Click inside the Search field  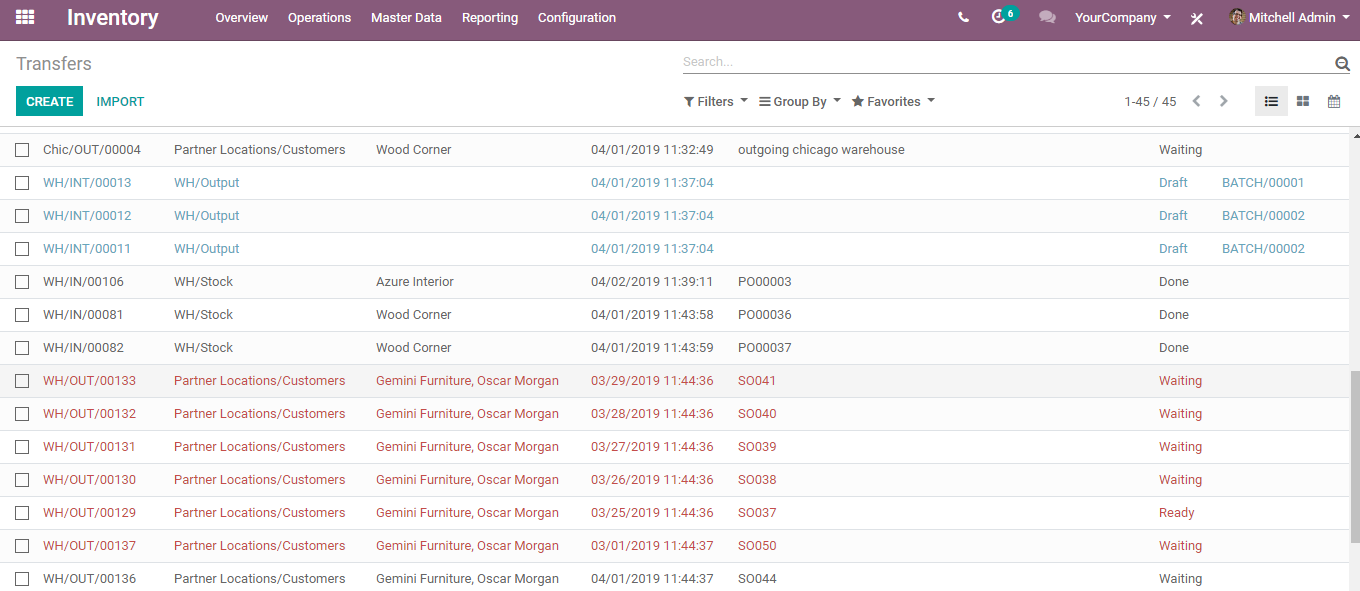click(1000, 62)
